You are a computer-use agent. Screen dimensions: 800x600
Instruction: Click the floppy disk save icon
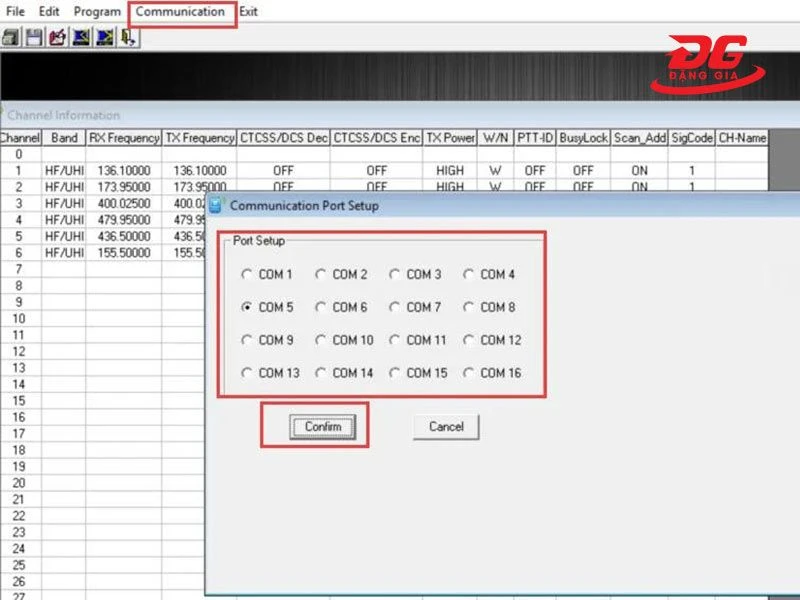(x=34, y=38)
